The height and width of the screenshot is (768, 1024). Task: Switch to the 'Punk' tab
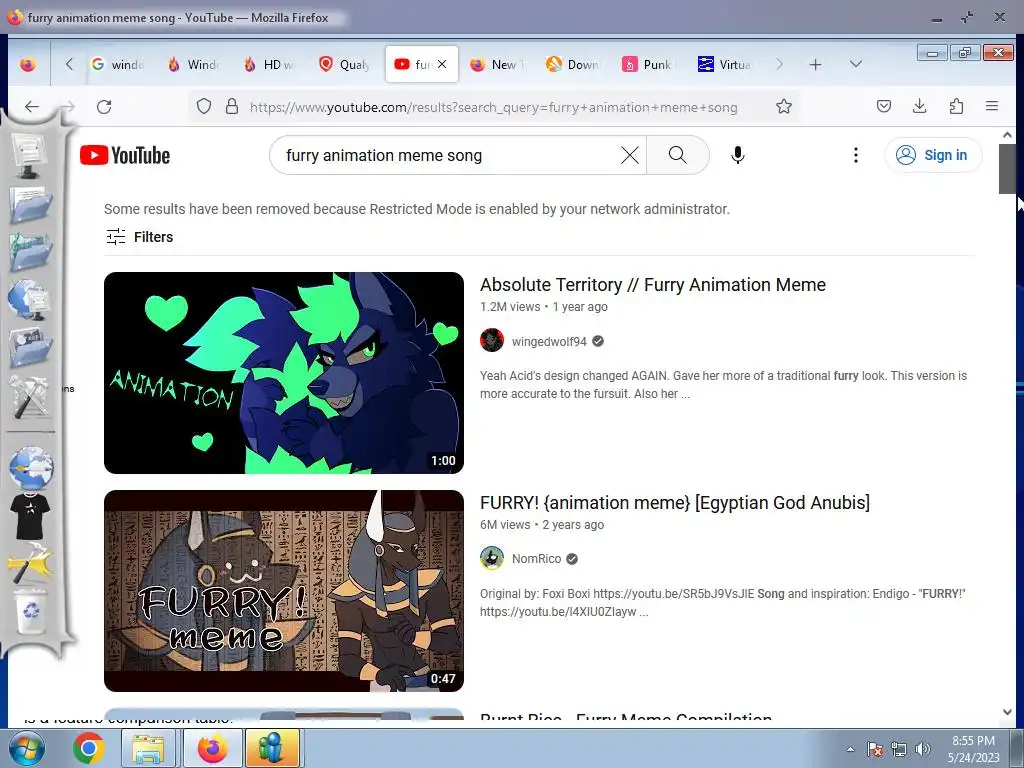649,64
